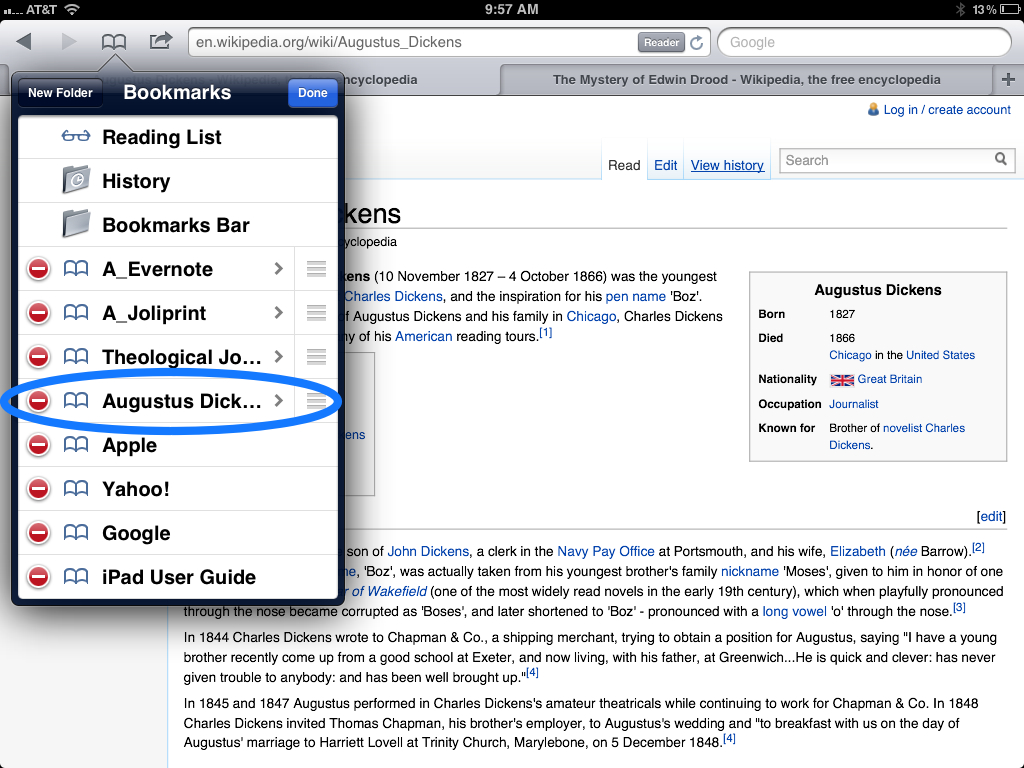Create a New Folder in Bookmarks

(60, 93)
